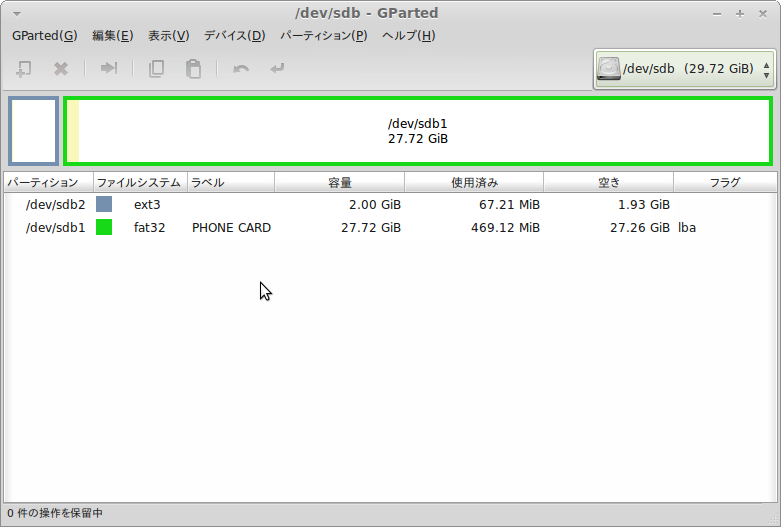Click the 67.21 MiB used cell
Viewport: 781px width, 527px height.
pos(509,205)
